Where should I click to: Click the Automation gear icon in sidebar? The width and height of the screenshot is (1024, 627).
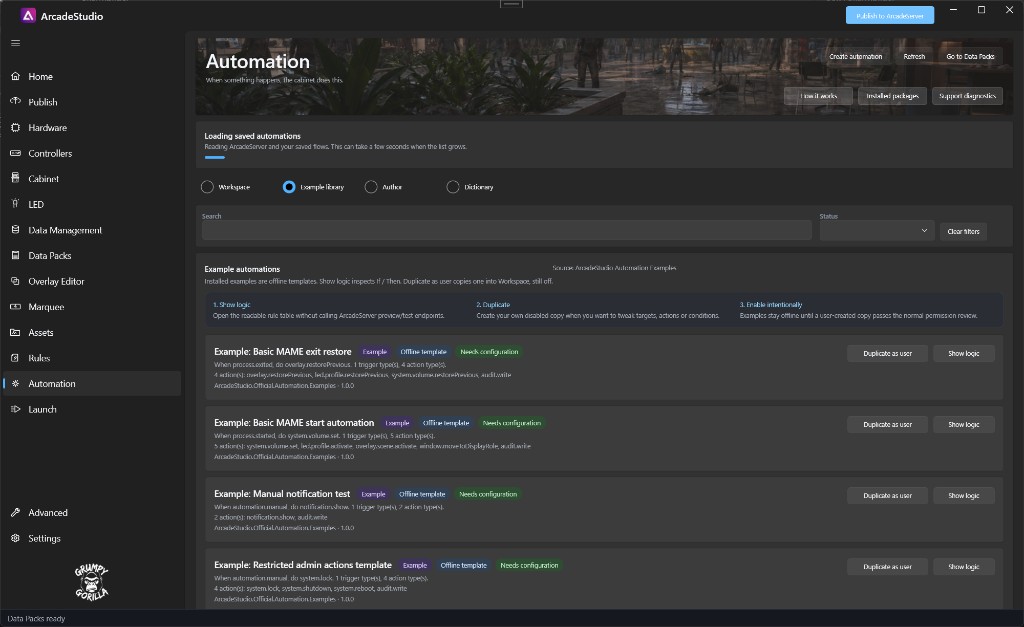(x=16, y=383)
